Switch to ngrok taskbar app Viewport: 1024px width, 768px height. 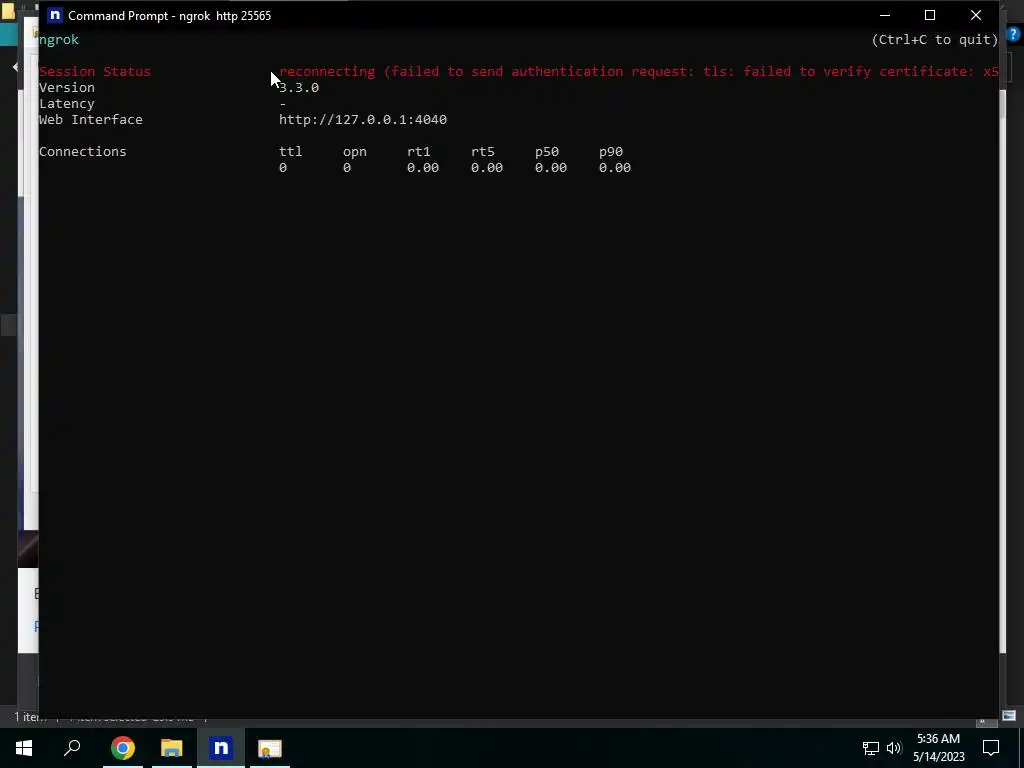[221, 748]
